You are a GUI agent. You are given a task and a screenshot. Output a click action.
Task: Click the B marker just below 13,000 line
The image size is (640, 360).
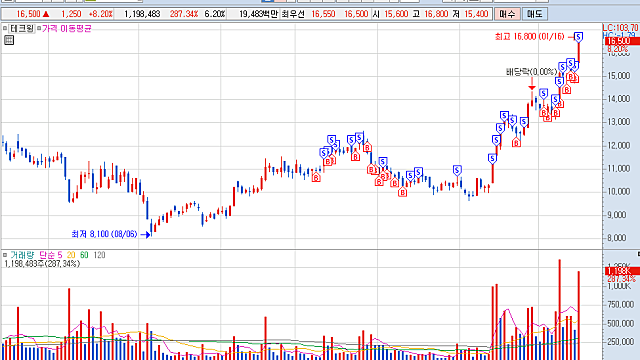(x=516, y=142)
